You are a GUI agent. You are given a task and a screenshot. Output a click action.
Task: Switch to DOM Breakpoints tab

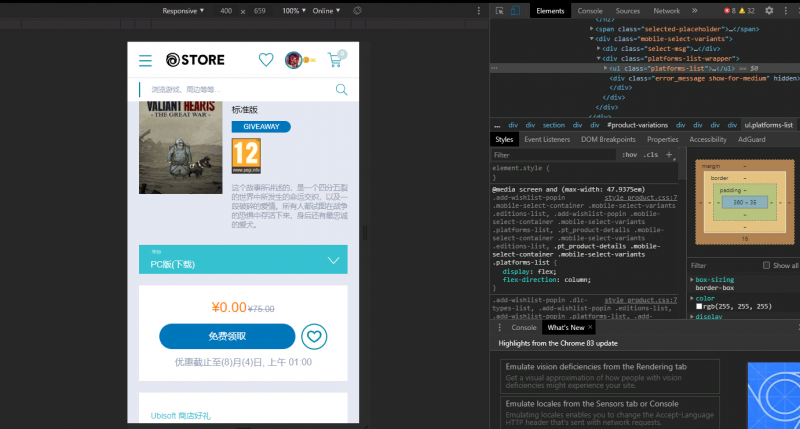(608, 139)
